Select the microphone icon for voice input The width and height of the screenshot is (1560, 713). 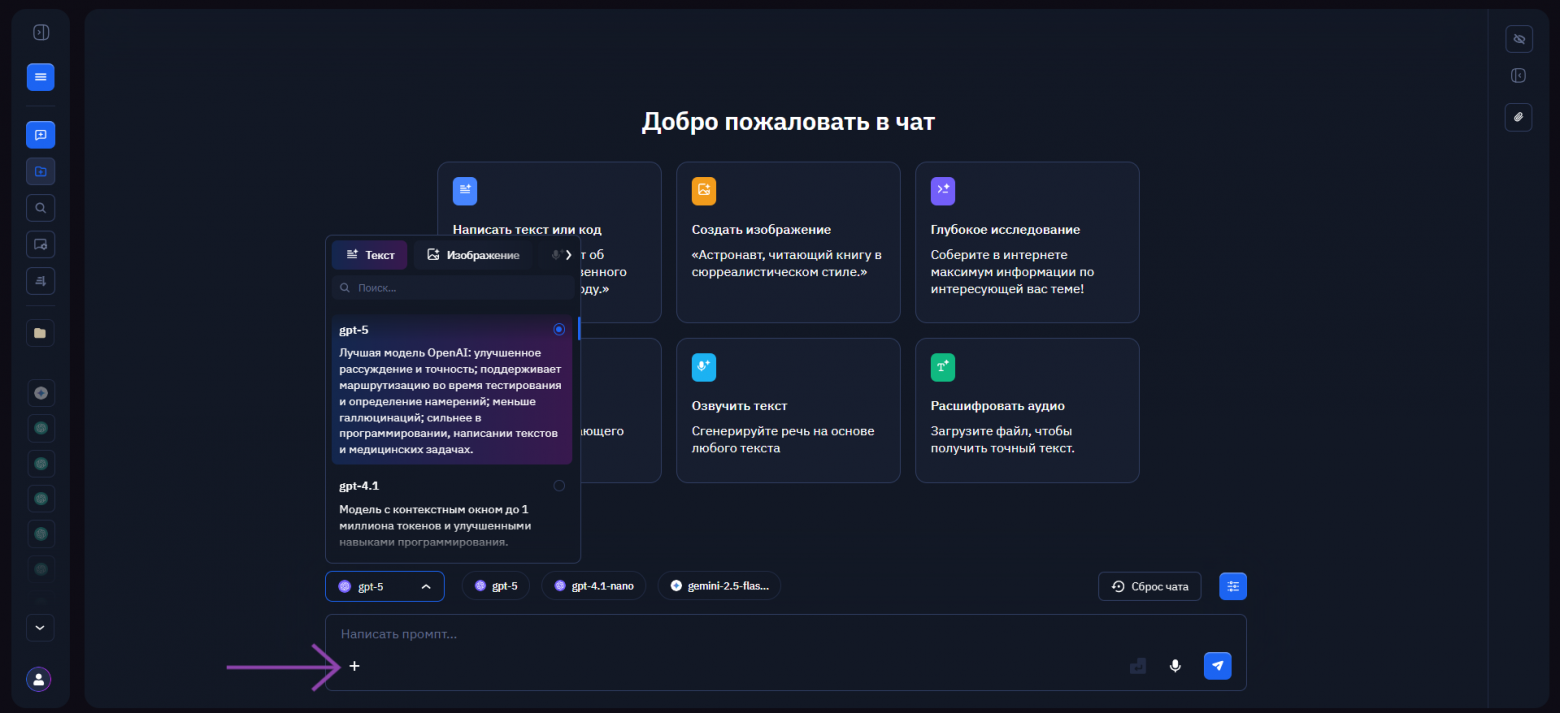coord(1175,665)
